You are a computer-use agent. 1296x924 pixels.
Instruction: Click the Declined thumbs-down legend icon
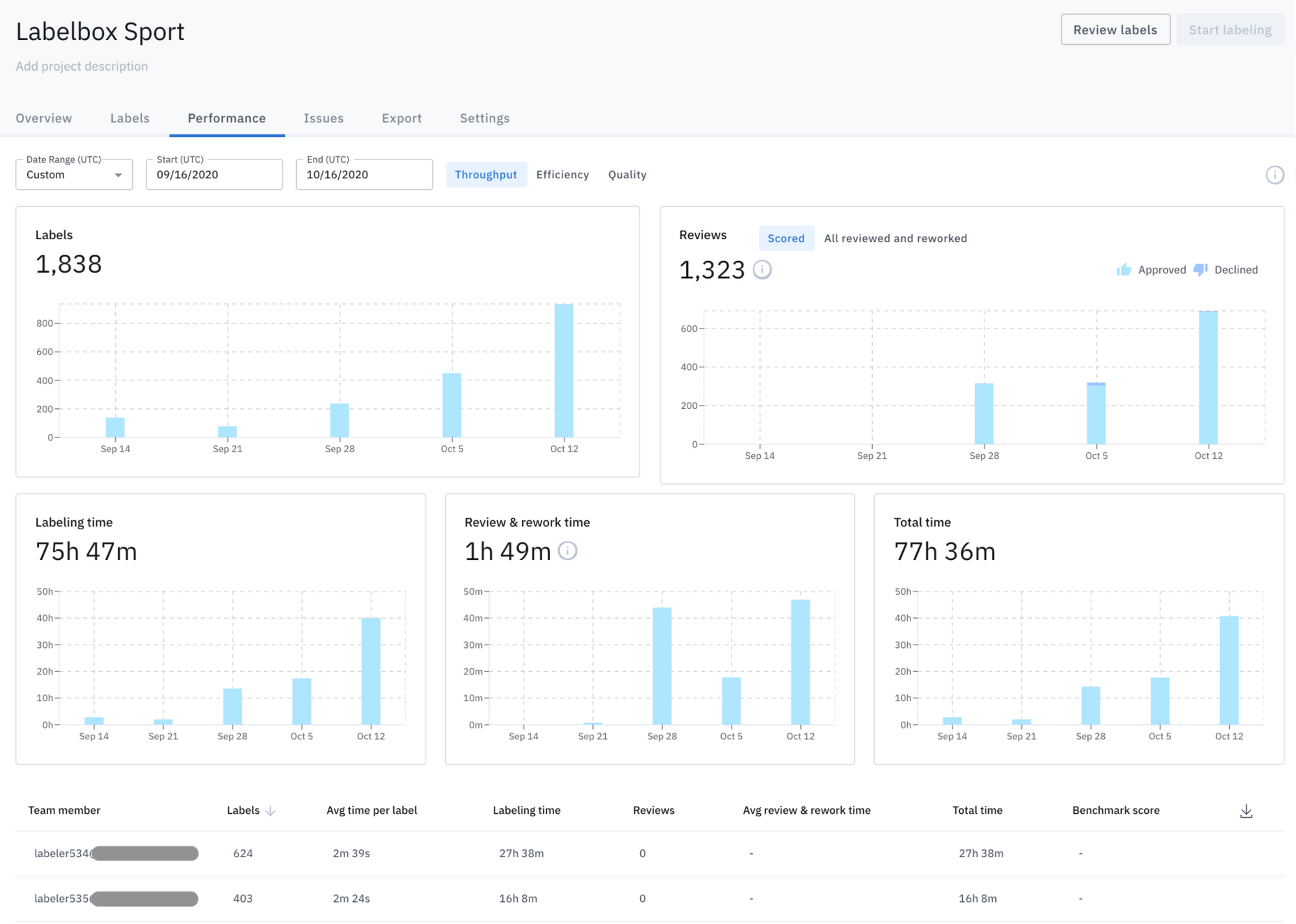click(x=1200, y=270)
